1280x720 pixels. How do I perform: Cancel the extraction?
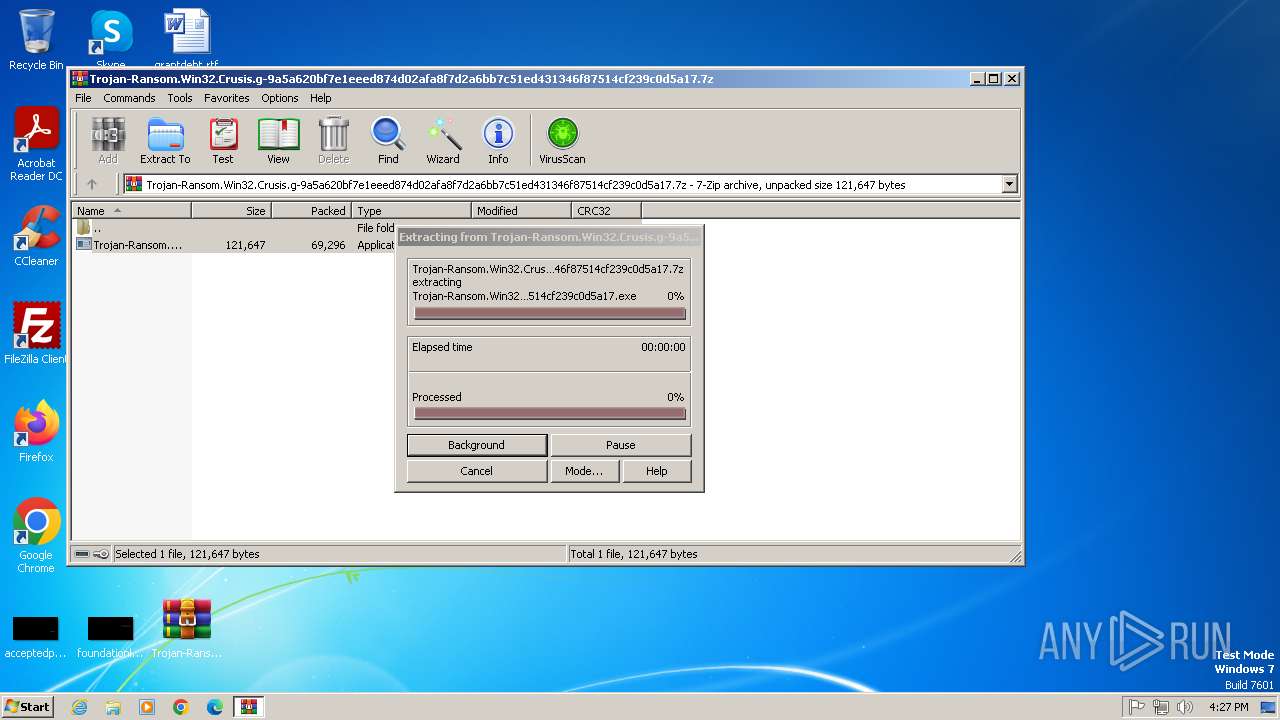coord(477,471)
